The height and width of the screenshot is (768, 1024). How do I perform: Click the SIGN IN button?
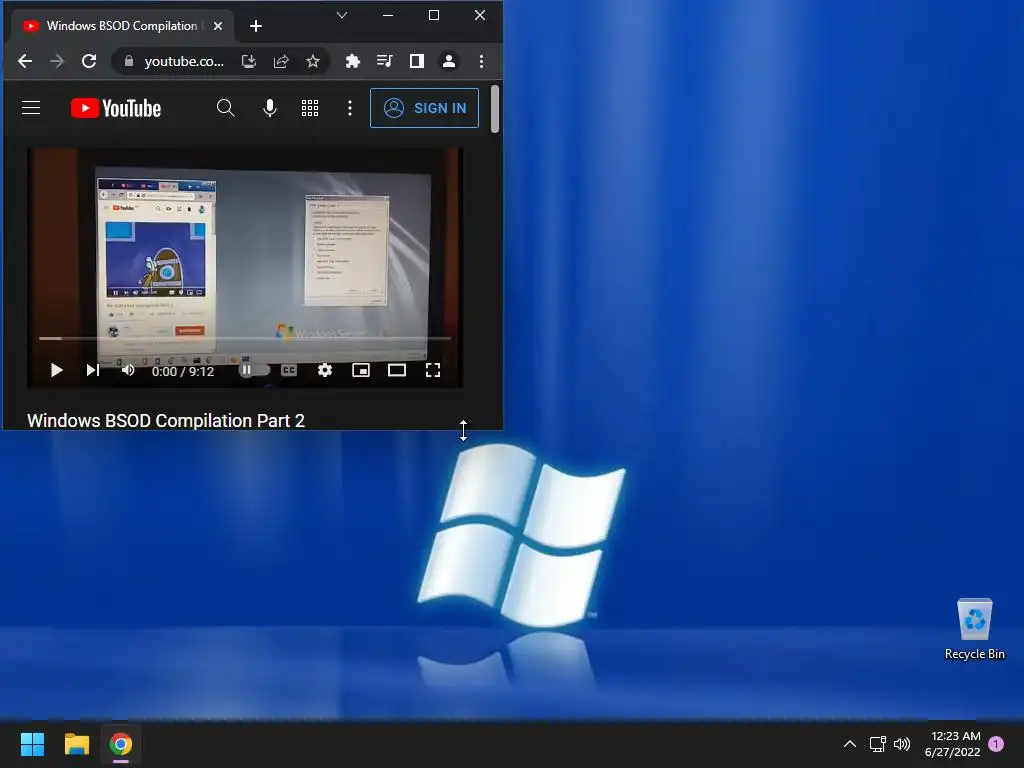click(424, 108)
